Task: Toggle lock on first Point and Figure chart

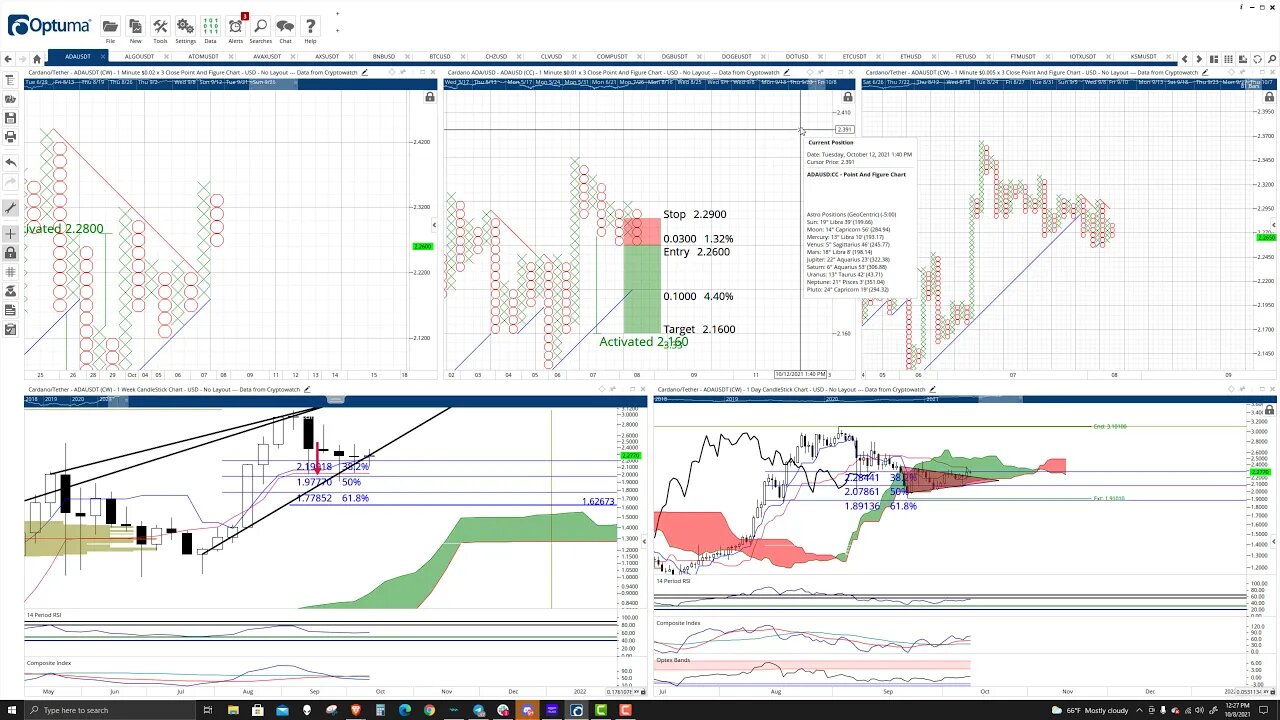Action: (x=430, y=97)
